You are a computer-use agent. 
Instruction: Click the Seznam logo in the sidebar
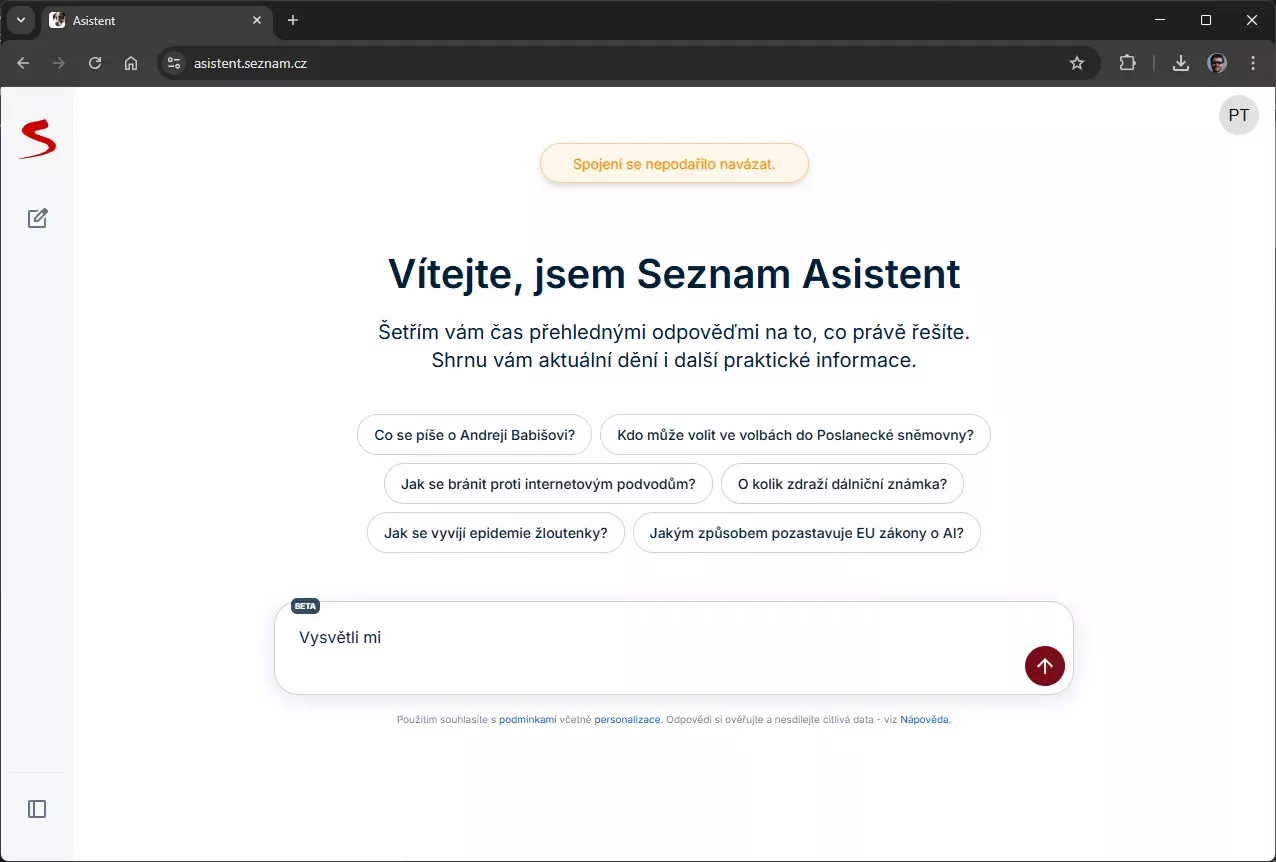(x=37, y=139)
